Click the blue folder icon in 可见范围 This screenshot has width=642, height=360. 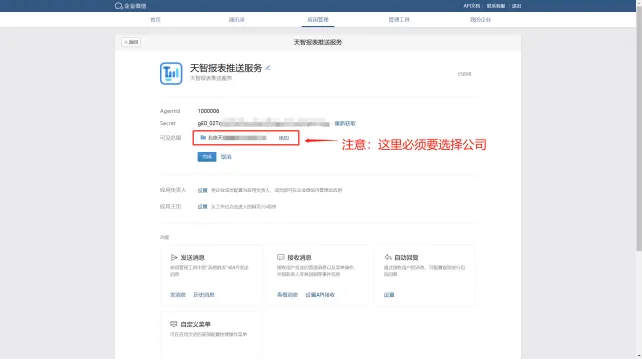coord(203,138)
